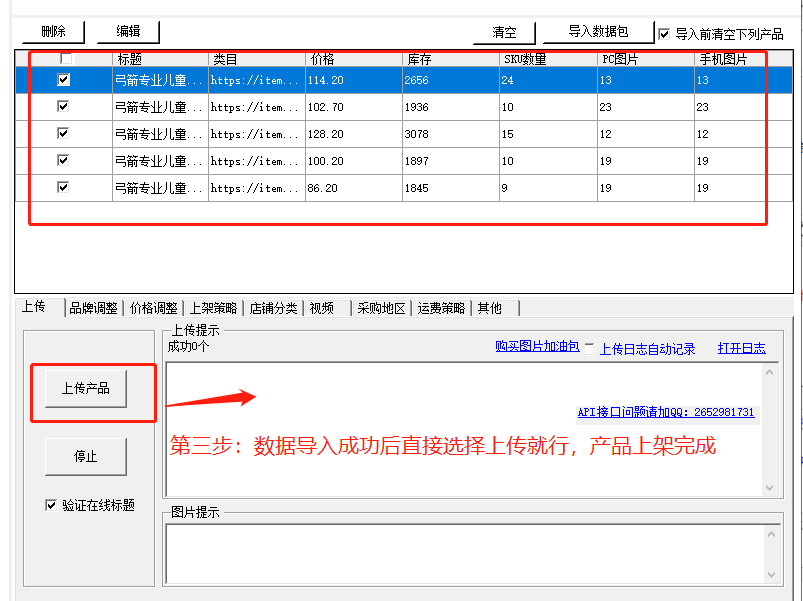803x601 pixels.
Task: Click the API接口问题请加QQ link
Action: [666, 412]
